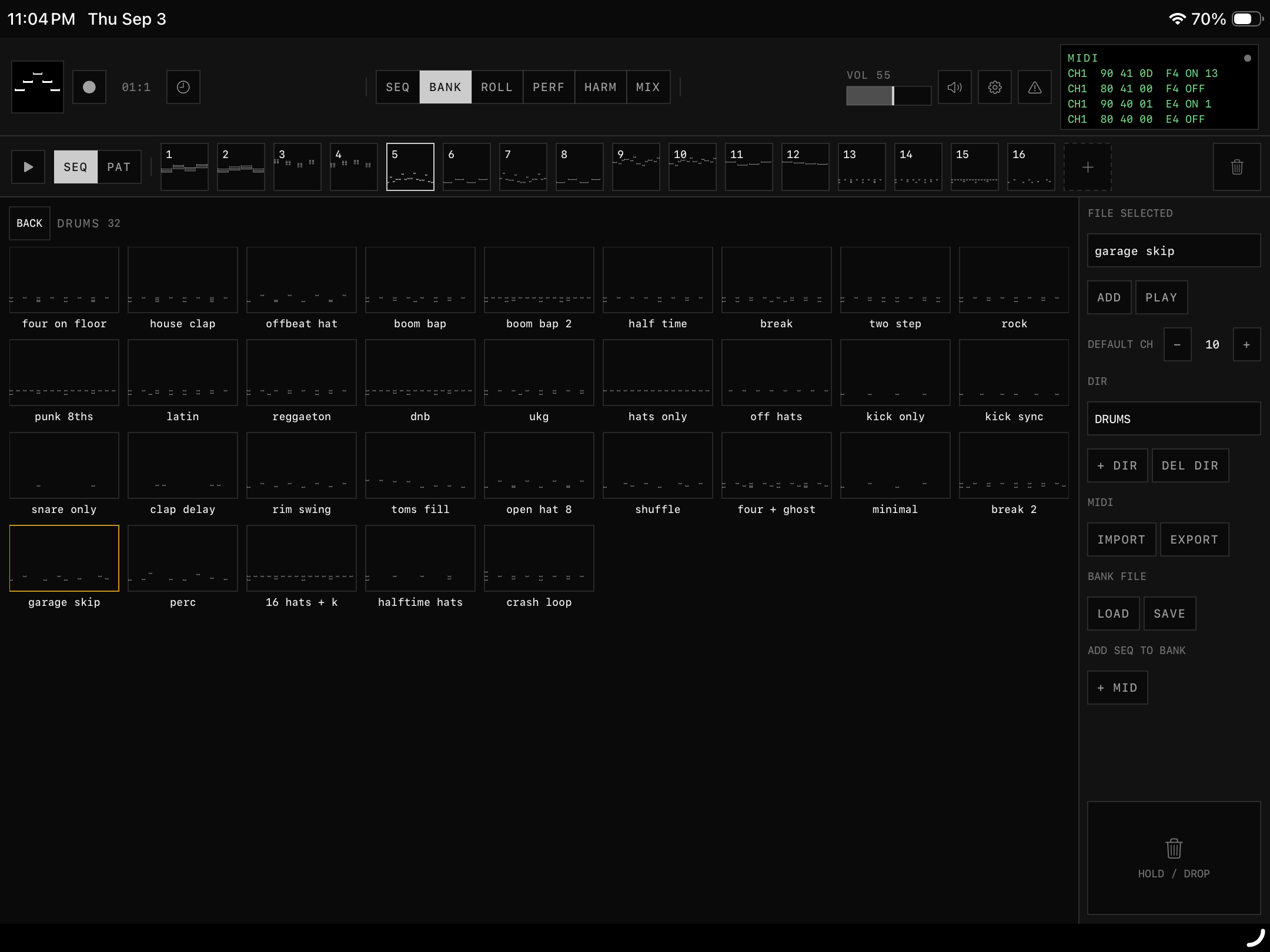1270x952 pixels.
Task: Click LOAD bank file
Action: pyautogui.click(x=1114, y=614)
